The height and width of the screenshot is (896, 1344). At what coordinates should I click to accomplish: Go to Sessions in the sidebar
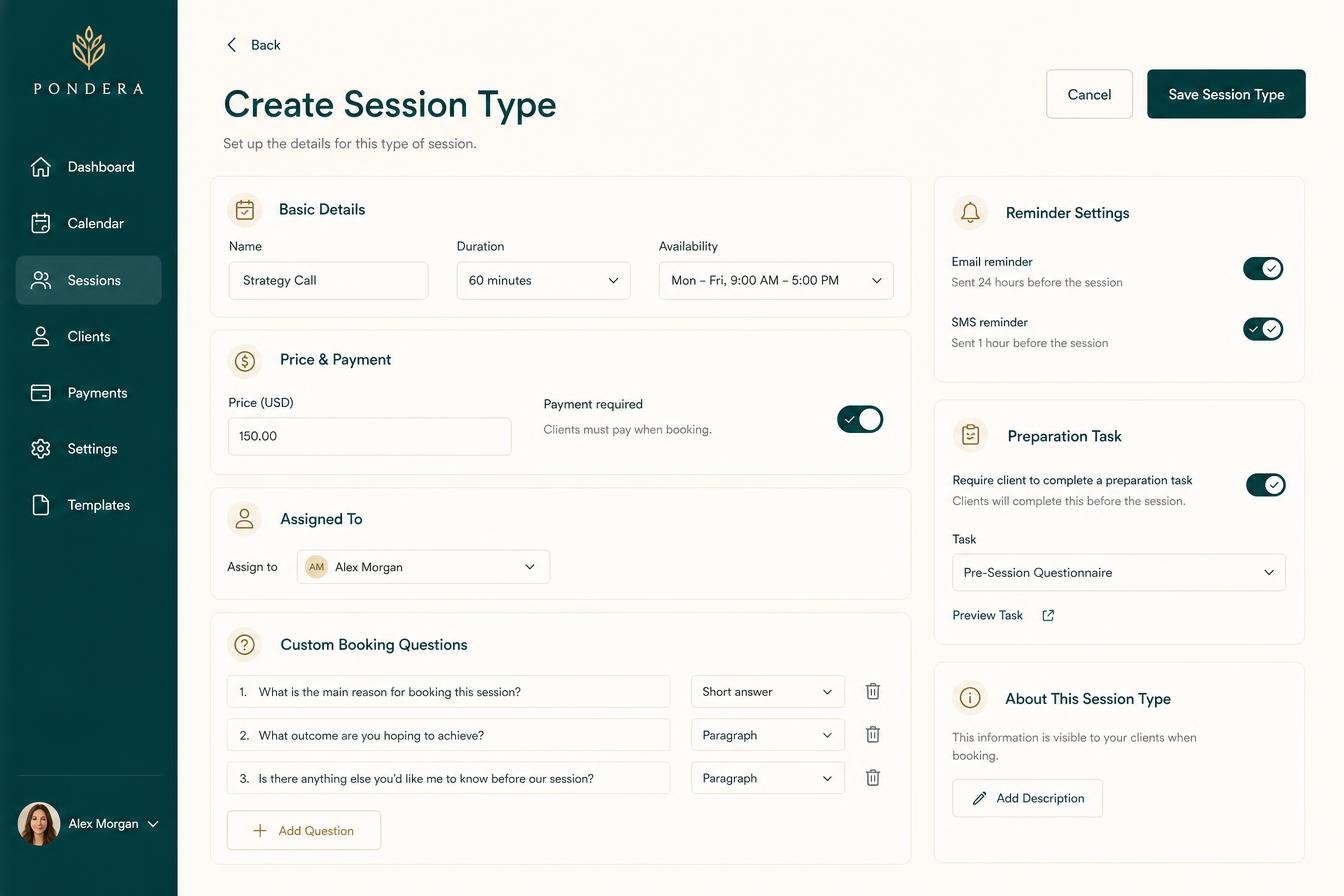pyautogui.click(x=89, y=280)
